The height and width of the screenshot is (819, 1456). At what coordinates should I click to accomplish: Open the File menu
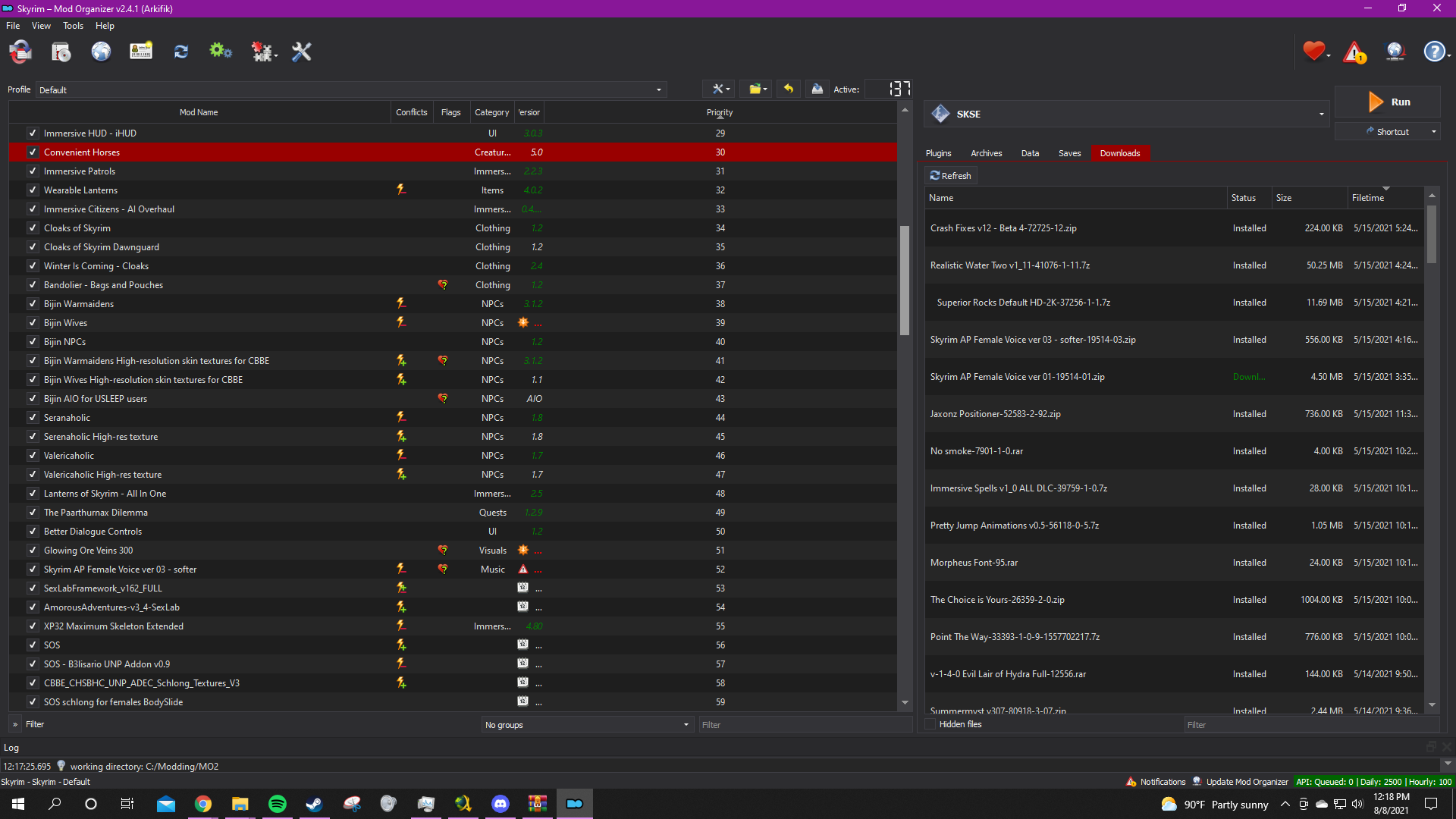point(13,26)
